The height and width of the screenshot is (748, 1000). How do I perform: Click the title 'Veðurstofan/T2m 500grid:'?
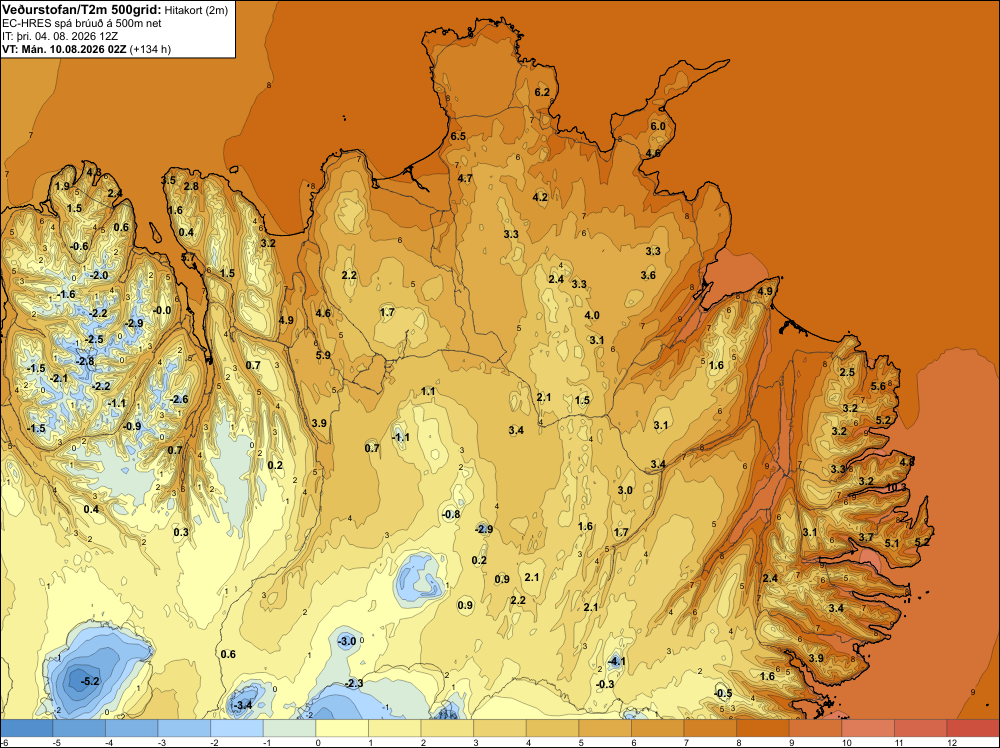[x=81, y=9]
